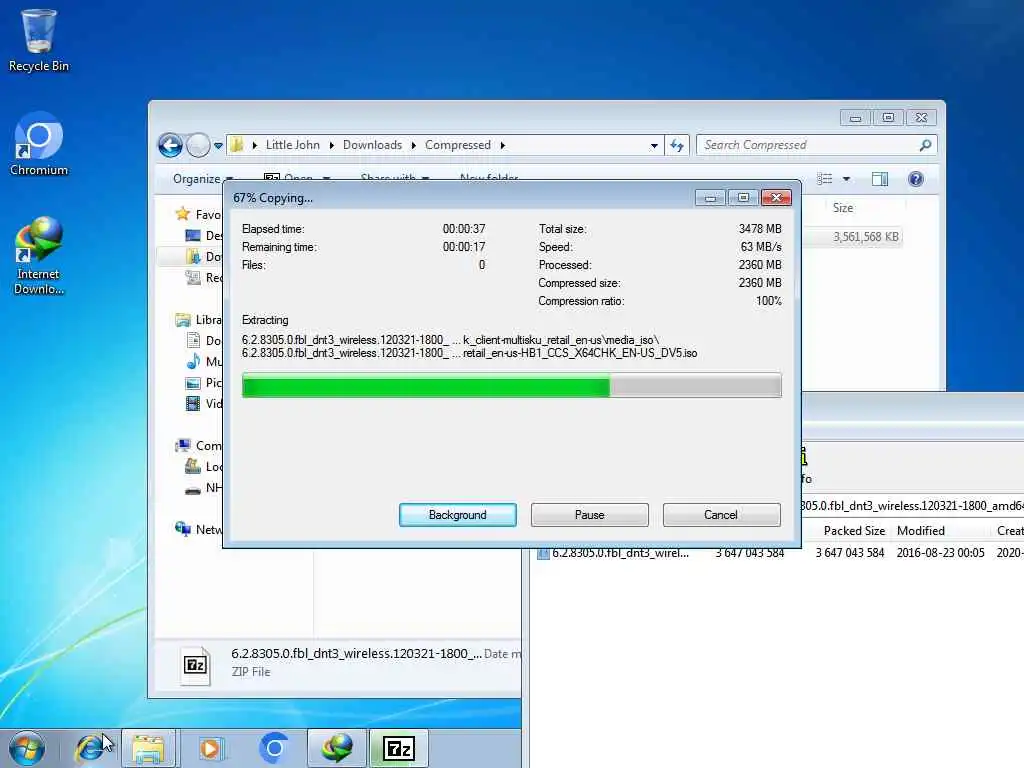Select the Downloads favorite icon in sidebar

[193, 257]
